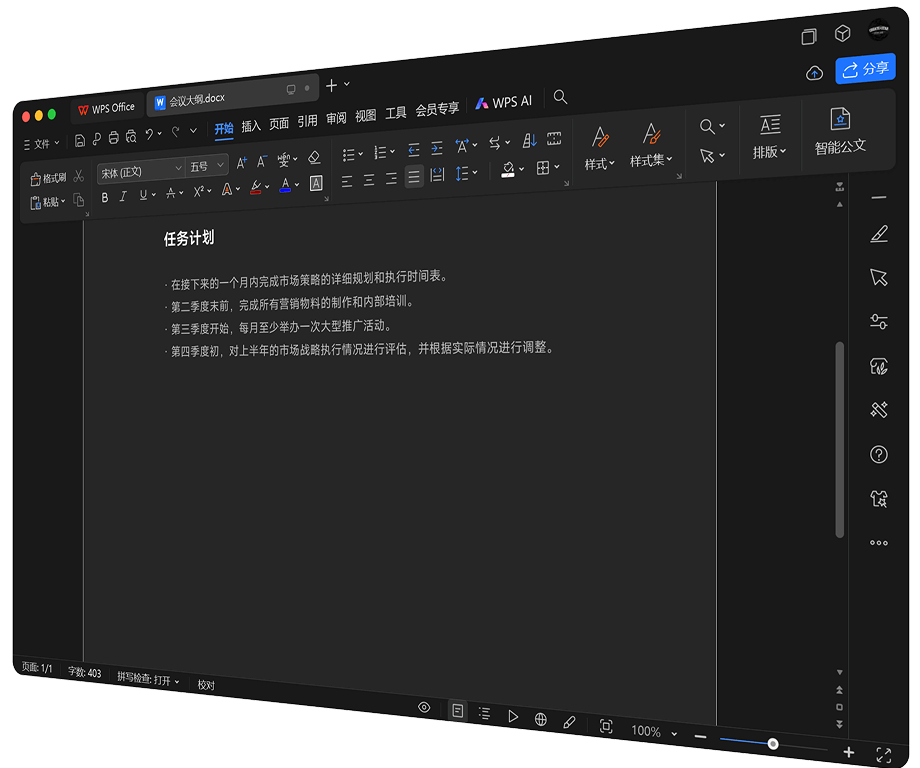
Task: Toggle eye protection mode icon in status bar
Action: (424, 707)
